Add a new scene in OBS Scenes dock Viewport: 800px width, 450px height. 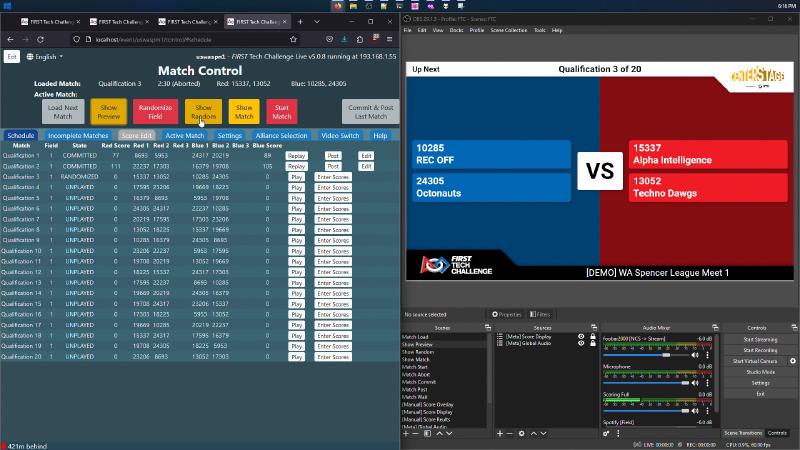pyautogui.click(x=406, y=433)
